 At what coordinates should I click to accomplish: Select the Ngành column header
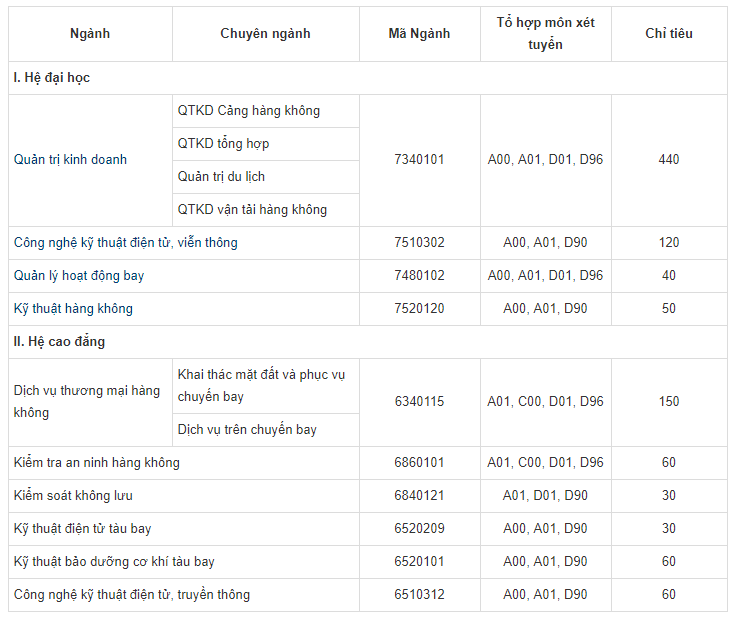coord(90,34)
